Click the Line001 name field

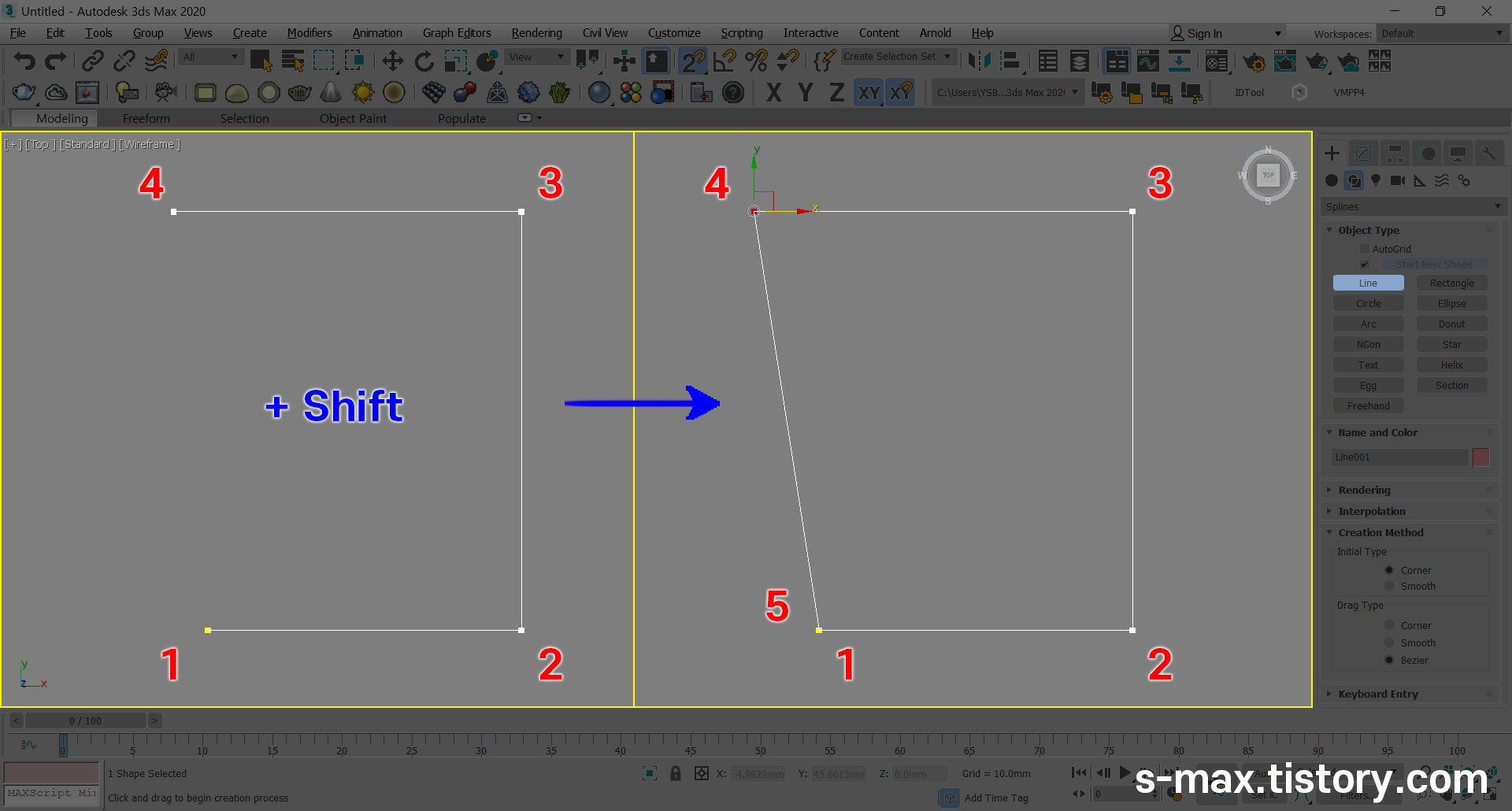click(1399, 457)
